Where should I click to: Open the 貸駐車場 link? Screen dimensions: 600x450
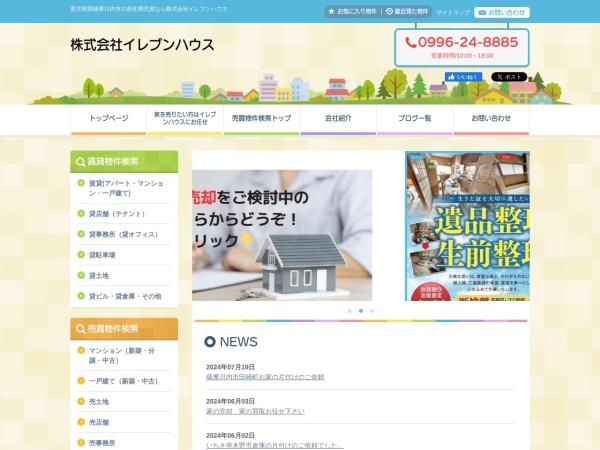click(x=102, y=255)
